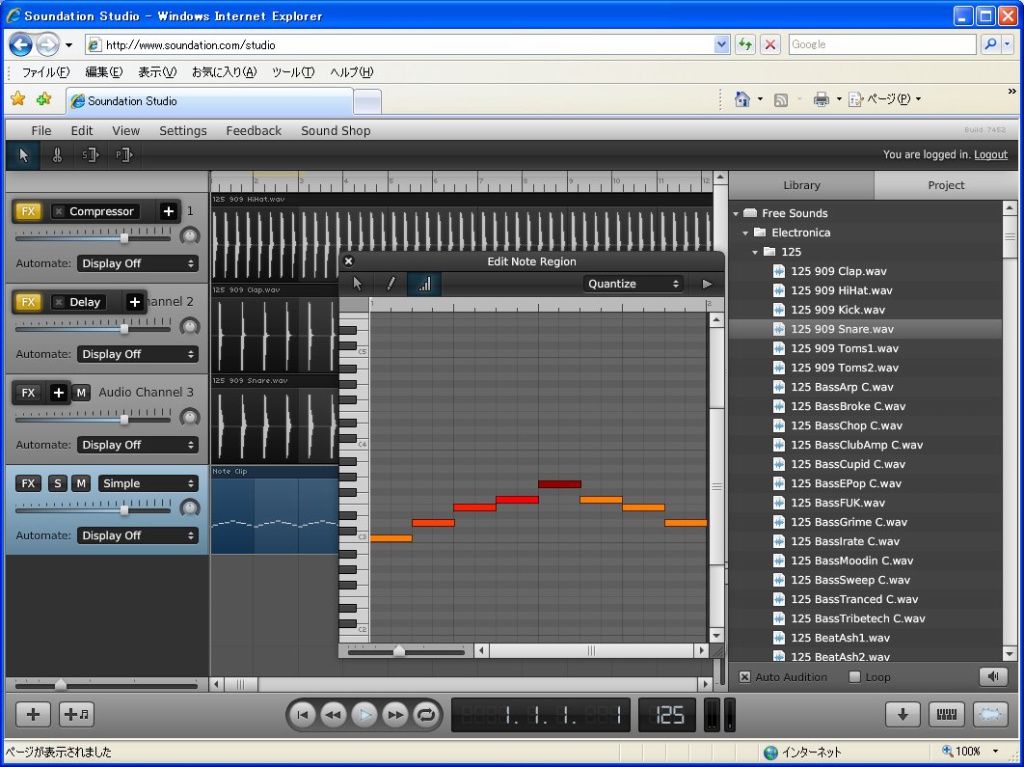Viewport: 1024px width, 767px height.
Task: Toggle the Auto Audition checkbox
Action: (744, 677)
